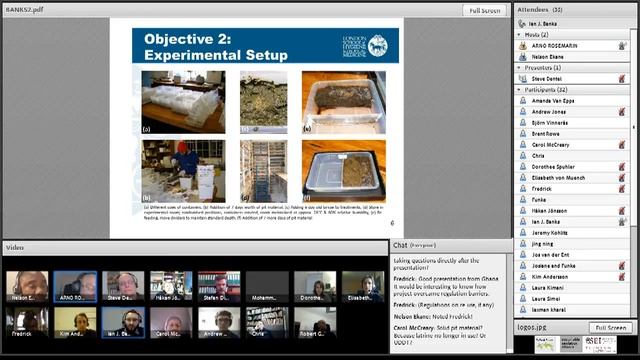The image size is (640, 360).
Task: Click muted microphone icon on Jodana and Funke row
Action: (x=622, y=266)
